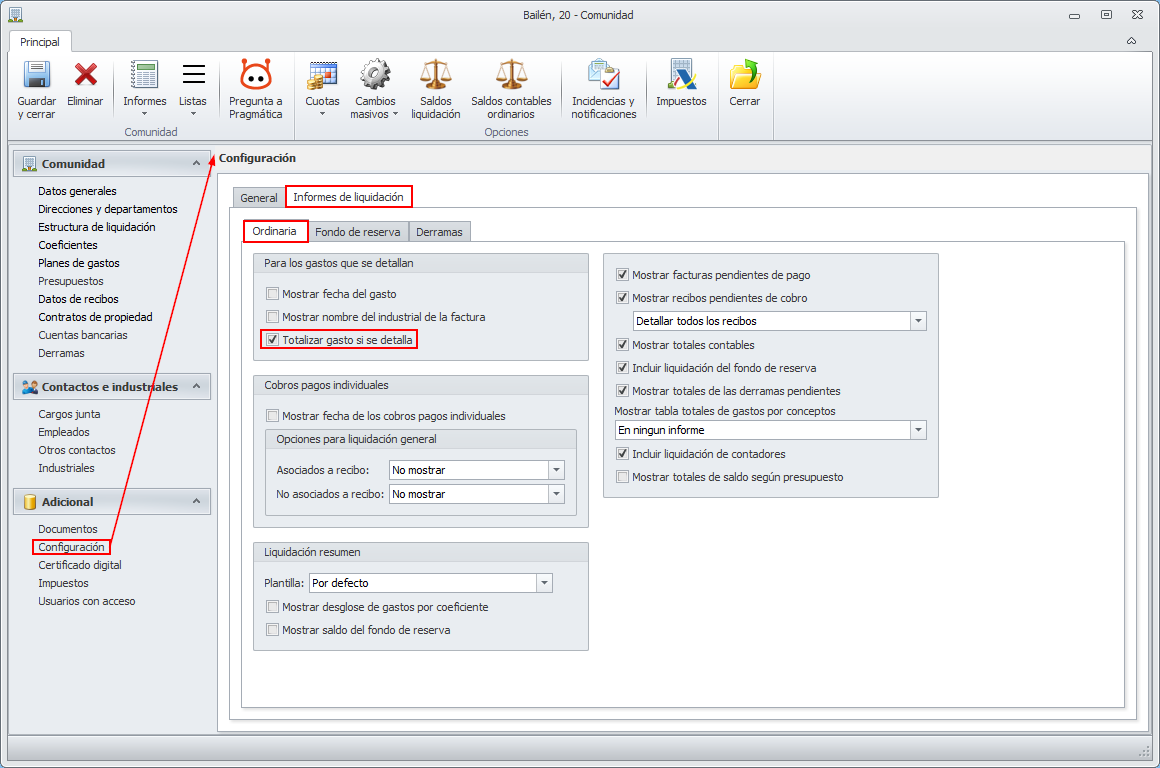Click the Cerrar folder icon

pos(744,75)
